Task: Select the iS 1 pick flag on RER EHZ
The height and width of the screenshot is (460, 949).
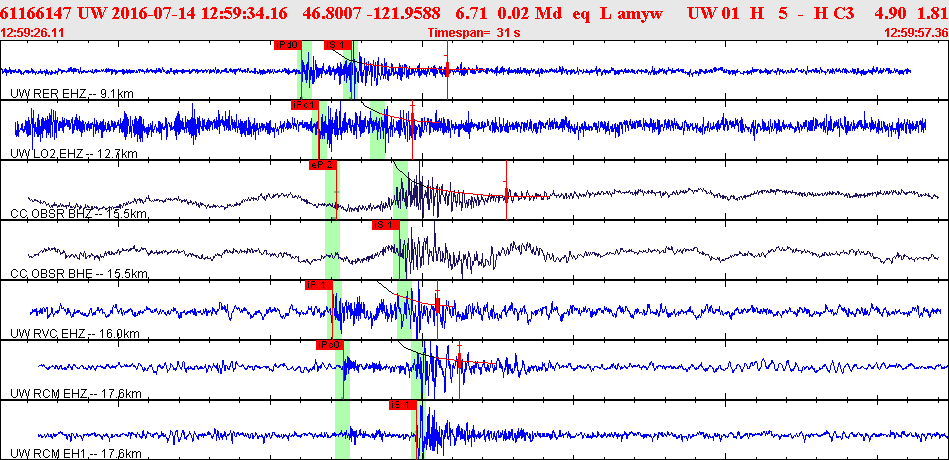Action: [x=337, y=45]
